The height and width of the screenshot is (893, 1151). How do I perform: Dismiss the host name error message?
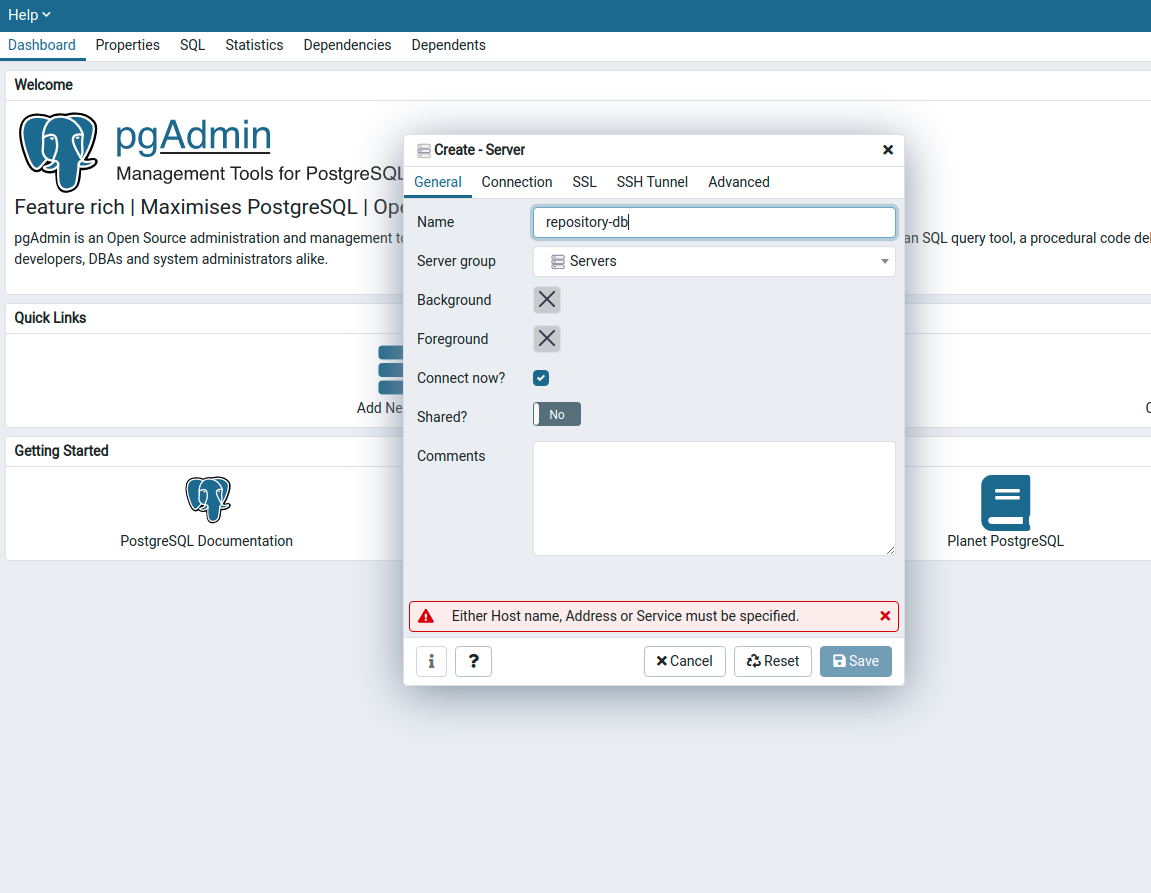coord(885,616)
